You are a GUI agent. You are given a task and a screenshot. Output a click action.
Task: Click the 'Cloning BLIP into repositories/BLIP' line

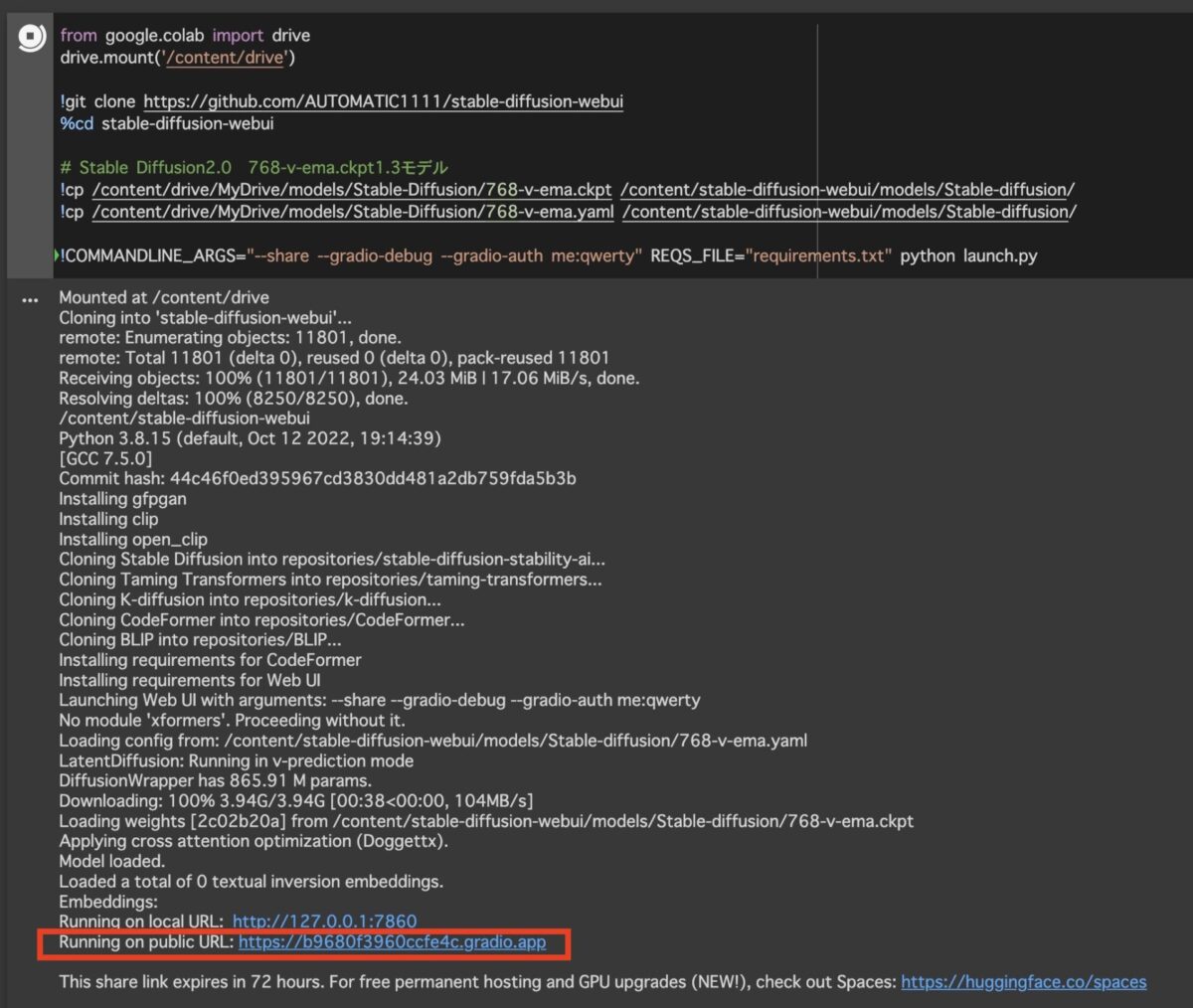point(200,640)
